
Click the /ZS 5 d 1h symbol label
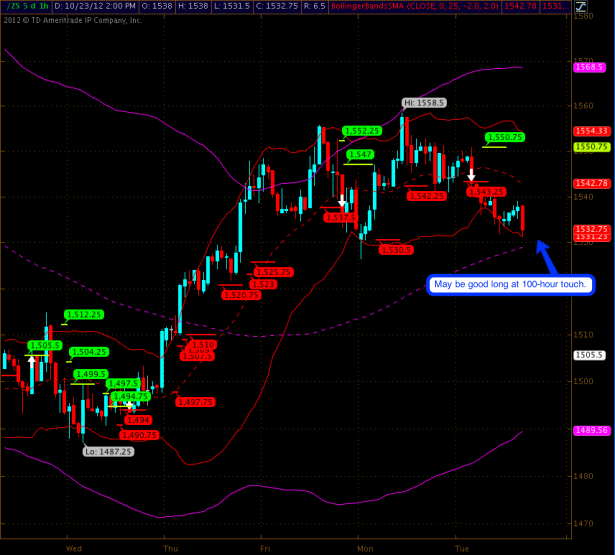click(x=23, y=6)
